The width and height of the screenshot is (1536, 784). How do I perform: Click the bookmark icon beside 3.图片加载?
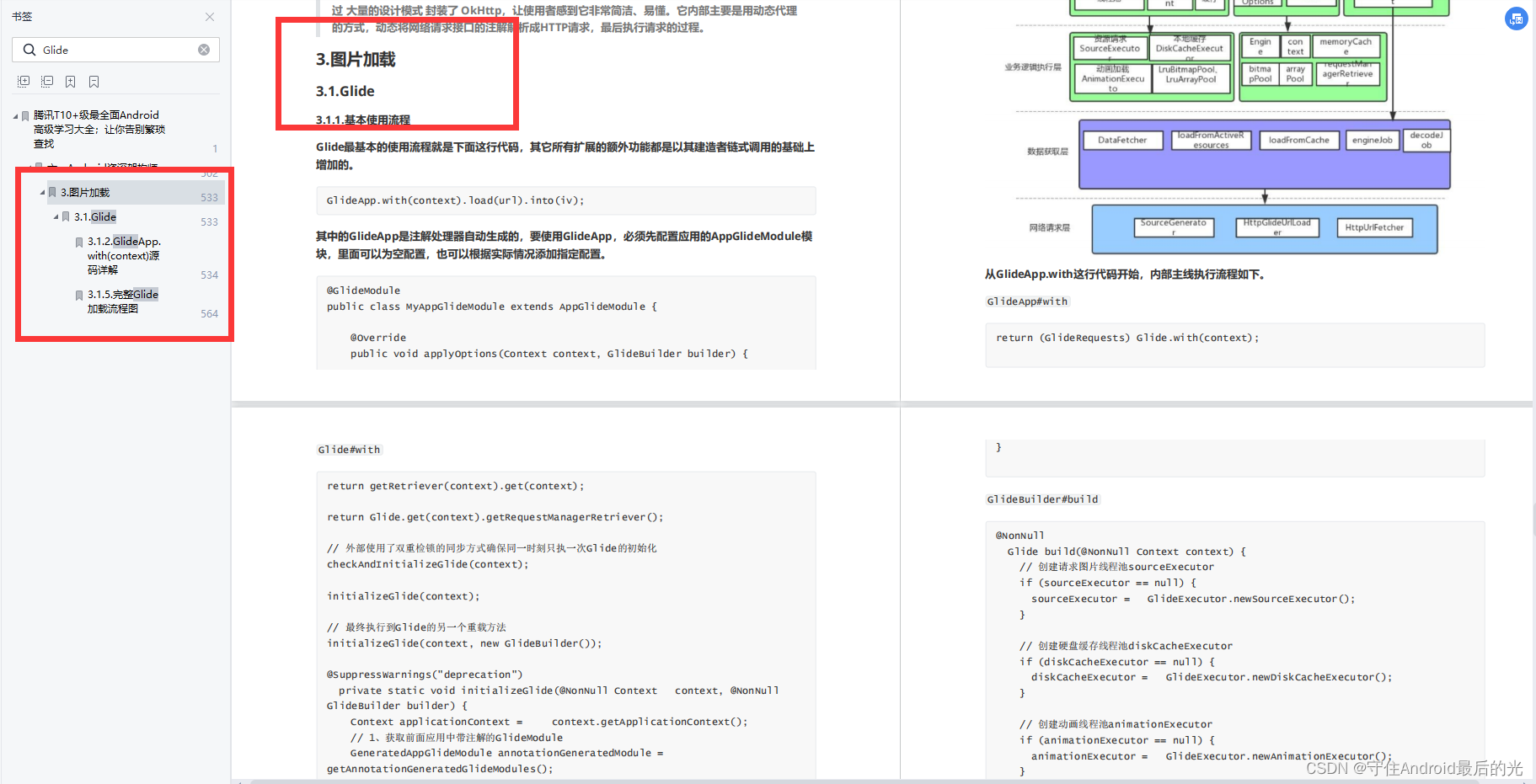click(52, 193)
